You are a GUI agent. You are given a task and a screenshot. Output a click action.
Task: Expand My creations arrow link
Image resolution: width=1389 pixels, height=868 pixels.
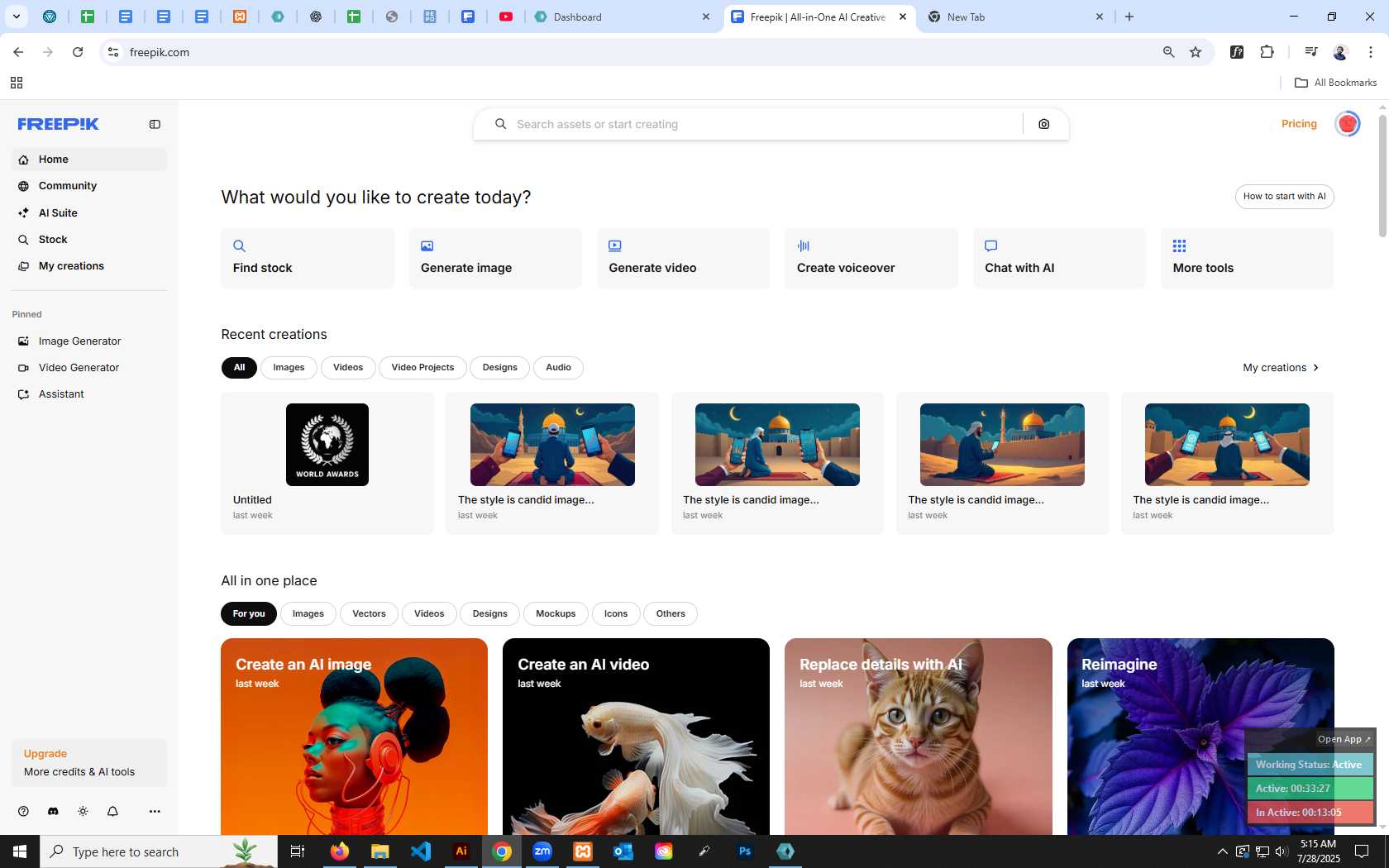pyautogui.click(x=1282, y=367)
